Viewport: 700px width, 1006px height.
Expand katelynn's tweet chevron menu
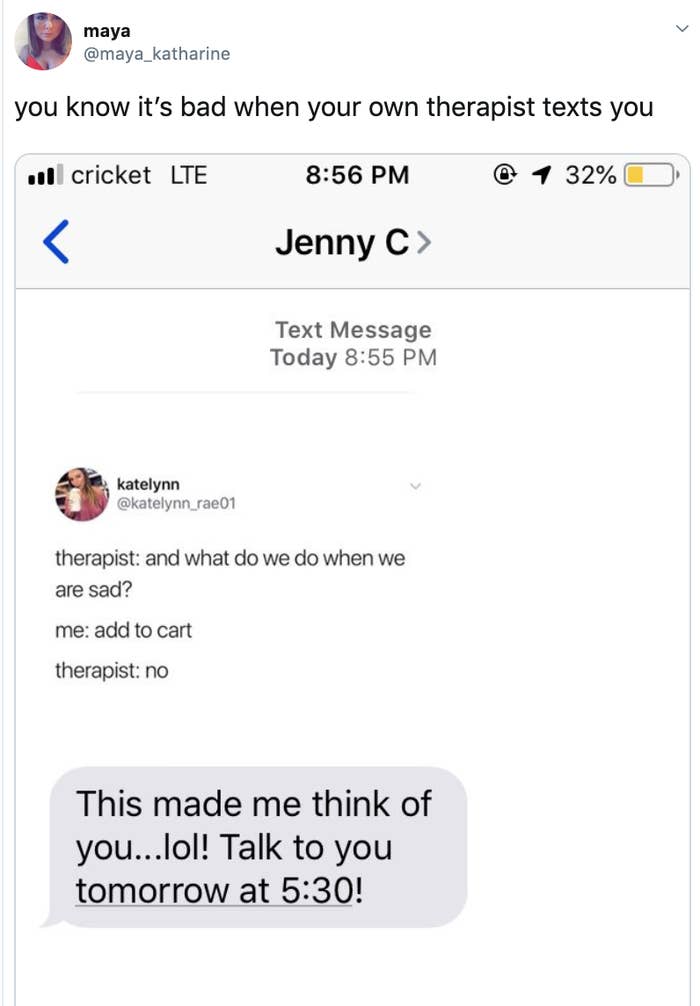pos(416,487)
